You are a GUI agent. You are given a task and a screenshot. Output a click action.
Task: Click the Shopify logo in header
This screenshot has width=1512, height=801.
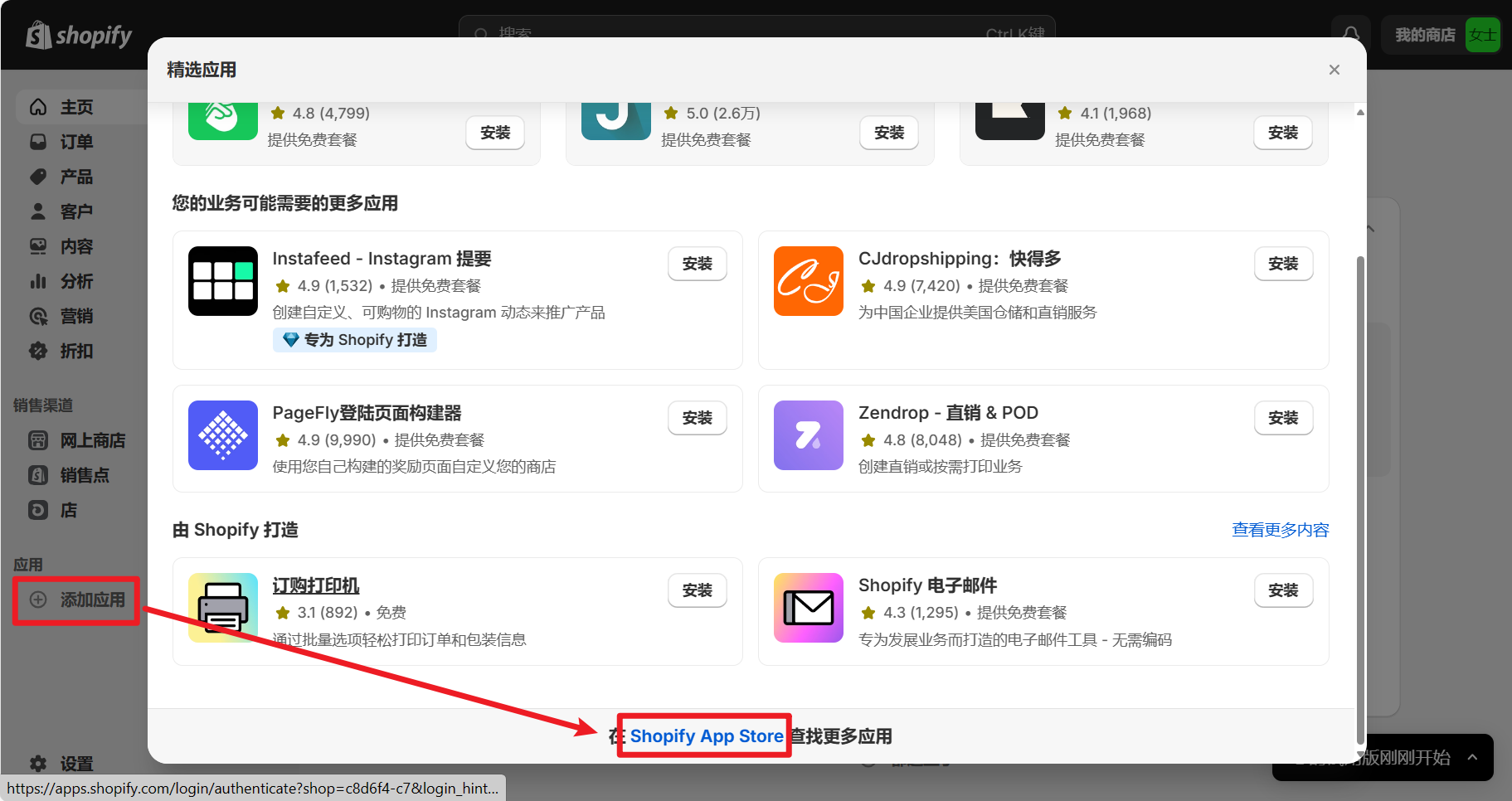click(x=80, y=36)
